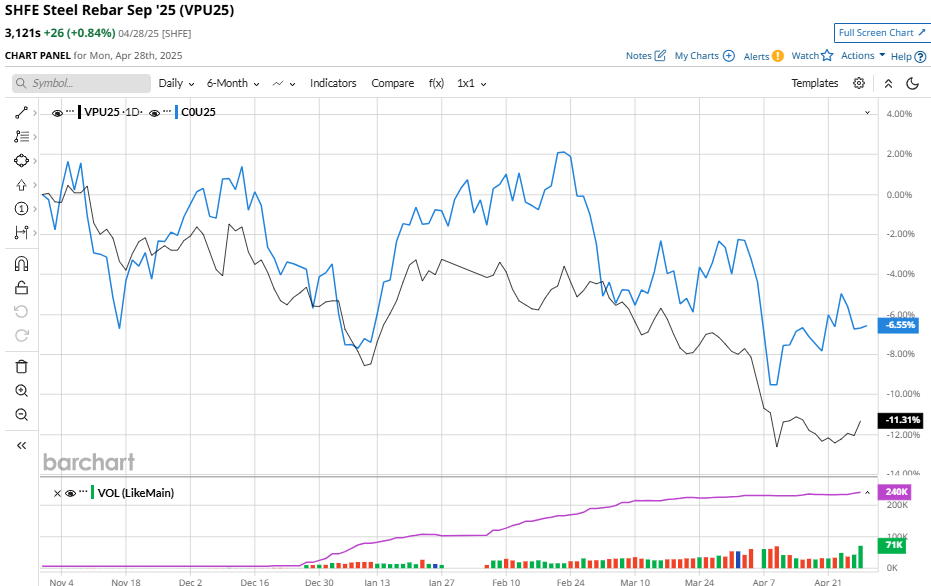Collapse the left drawing toolbar
931x586 pixels.
click(21, 446)
